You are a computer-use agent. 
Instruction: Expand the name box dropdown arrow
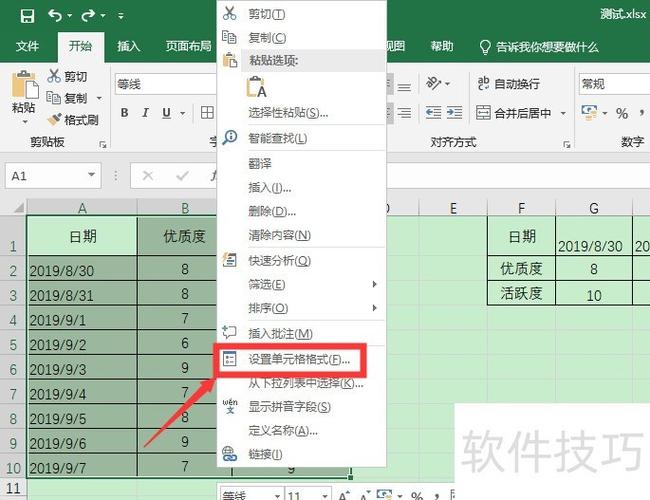(x=92, y=175)
